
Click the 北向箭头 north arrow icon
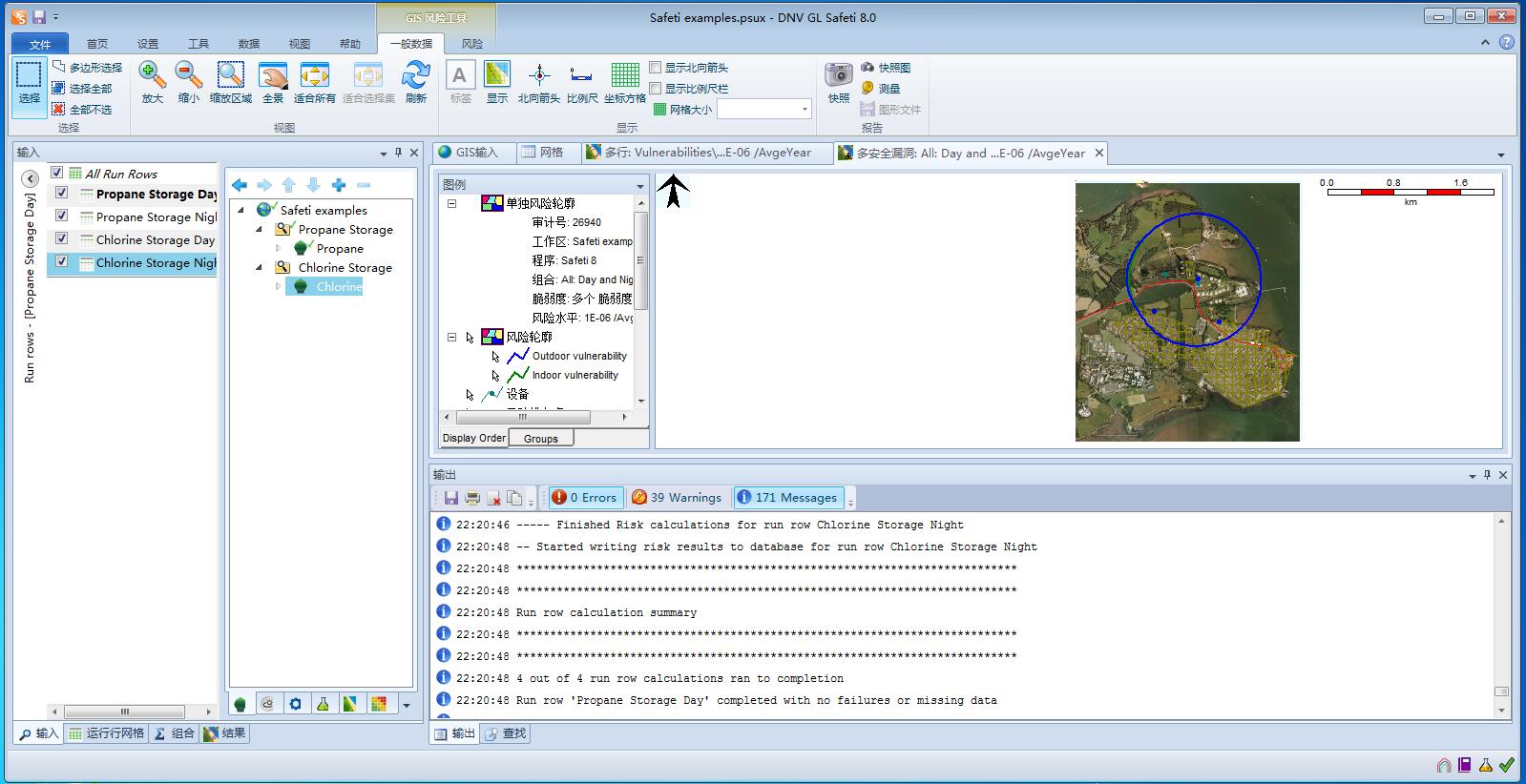tap(539, 75)
